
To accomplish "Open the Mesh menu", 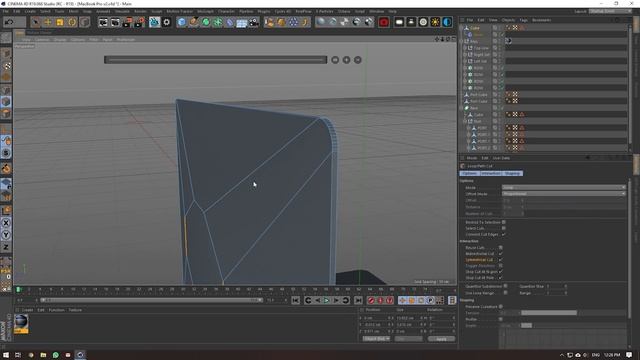I will click(73, 11).
